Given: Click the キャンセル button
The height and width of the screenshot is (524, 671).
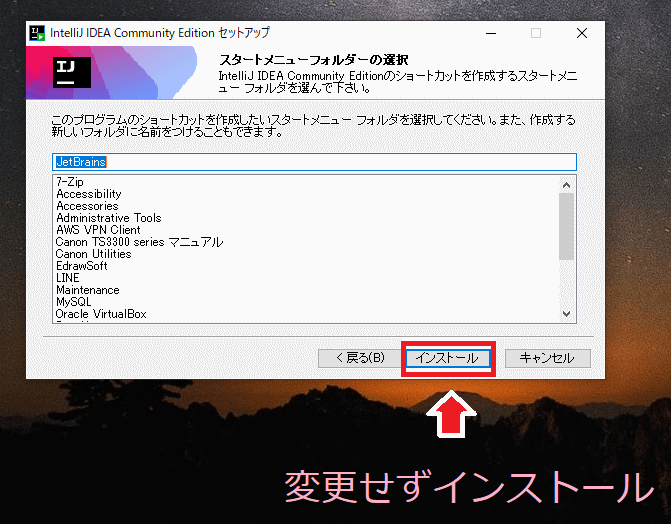Looking at the screenshot, I should click(x=548, y=358).
